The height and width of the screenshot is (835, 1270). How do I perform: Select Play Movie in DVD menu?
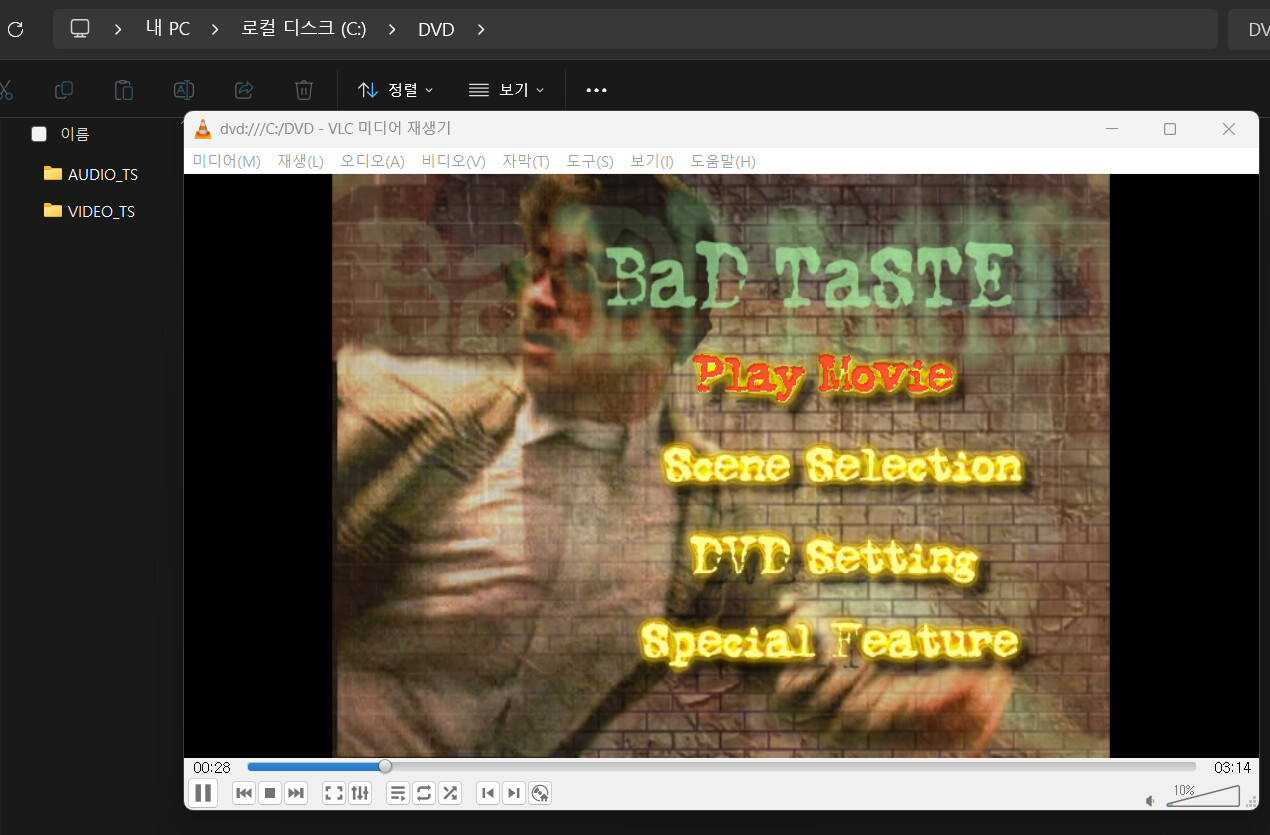(823, 375)
